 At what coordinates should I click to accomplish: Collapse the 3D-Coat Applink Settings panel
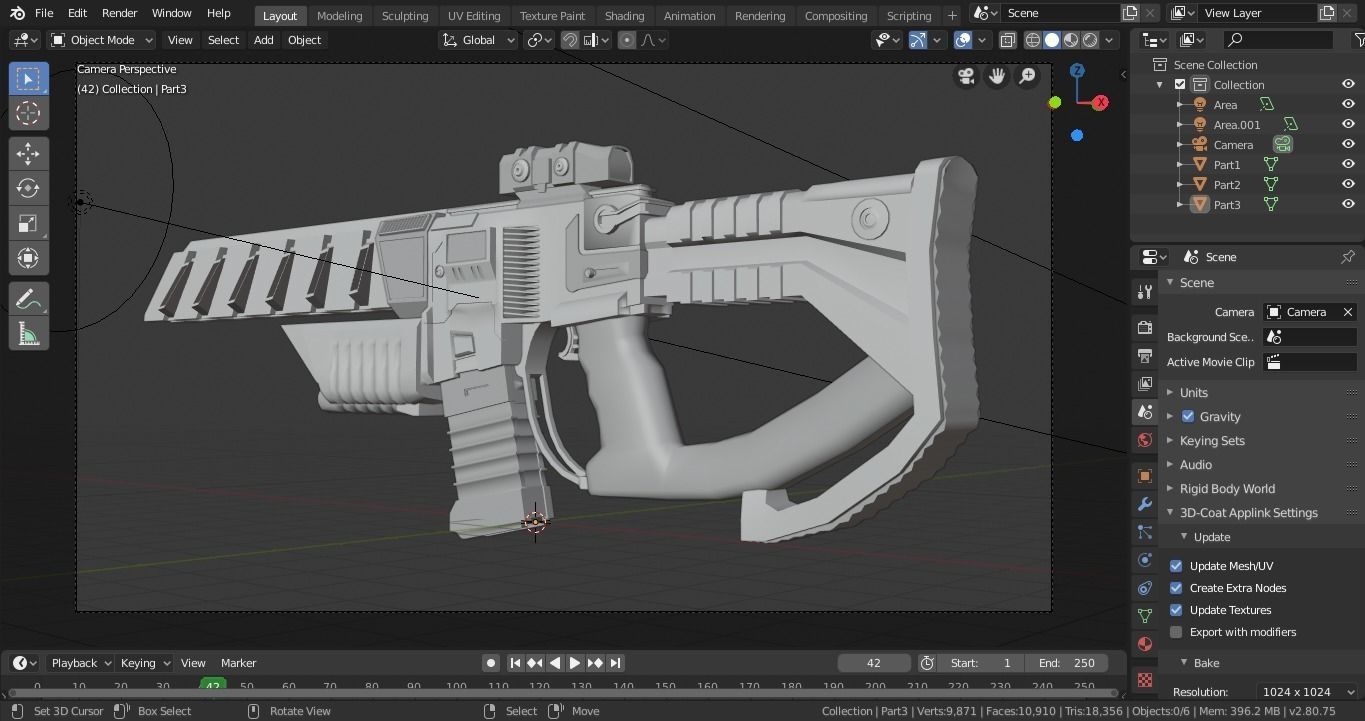[x=1248, y=512]
